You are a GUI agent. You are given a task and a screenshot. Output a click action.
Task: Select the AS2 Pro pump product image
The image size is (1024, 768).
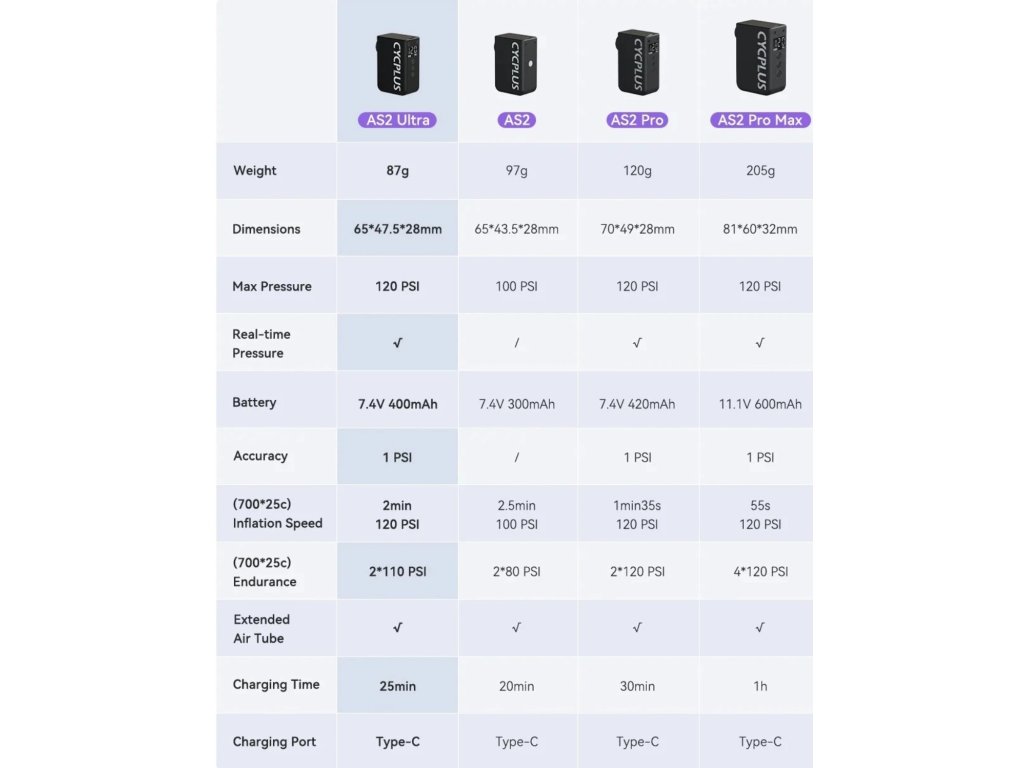pyautogui.click(x=637, y=63)
